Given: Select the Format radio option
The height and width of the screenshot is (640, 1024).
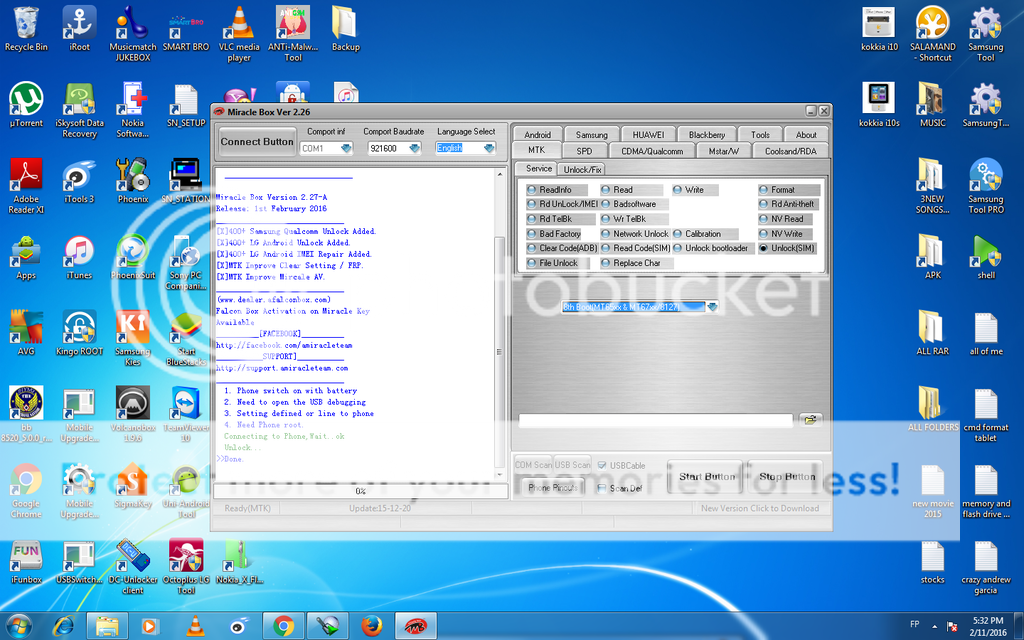Looking at the screenshot, I should [x=764, y=189].
